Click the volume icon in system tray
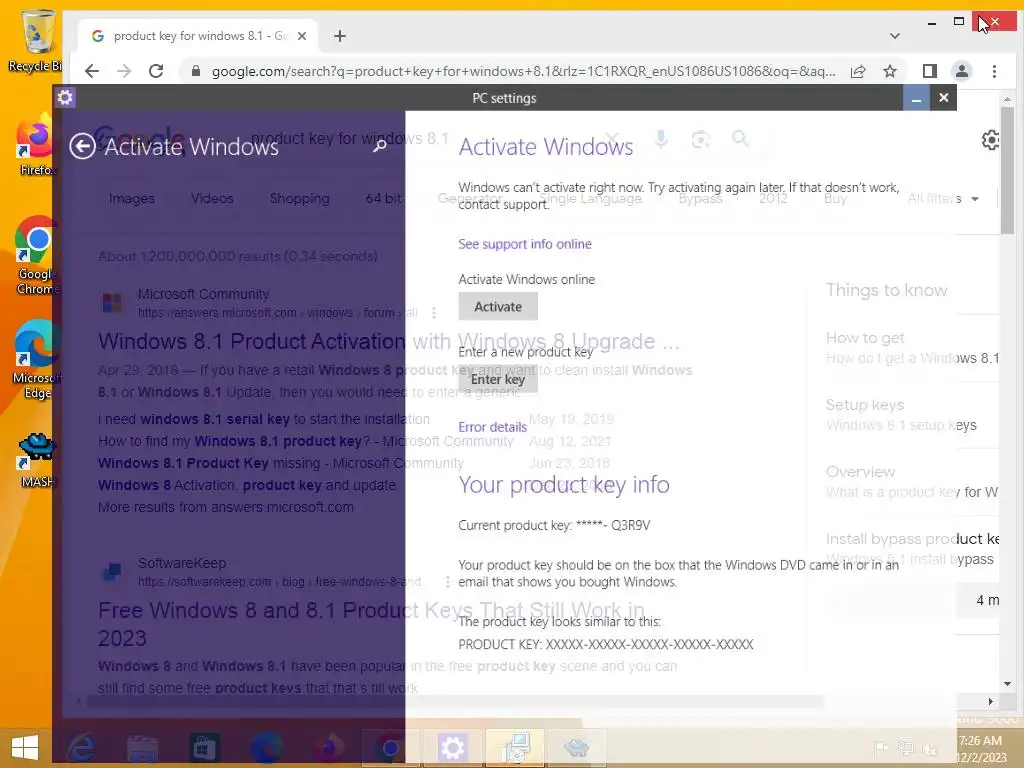Screen dimensions: 1024x768 pos(929,748)
